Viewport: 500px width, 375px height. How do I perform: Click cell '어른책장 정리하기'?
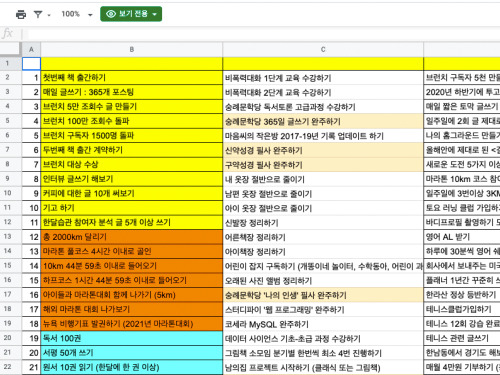point(323,237)
